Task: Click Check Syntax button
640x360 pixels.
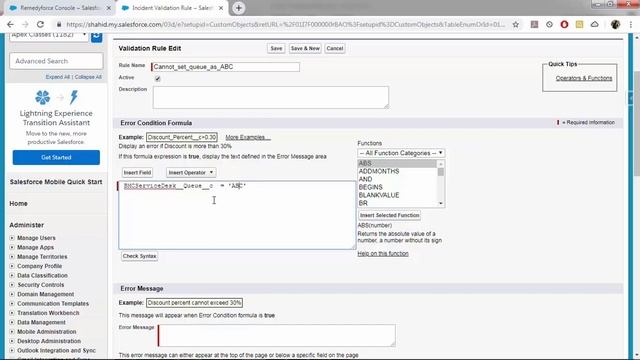Action: coord(140,256)
